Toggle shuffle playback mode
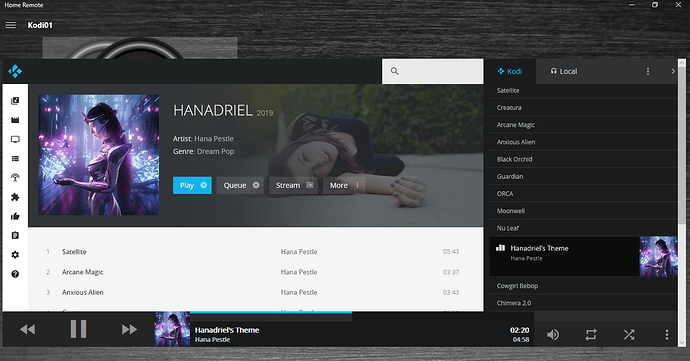Screen dimensions: 690x361 click(629, 335)
